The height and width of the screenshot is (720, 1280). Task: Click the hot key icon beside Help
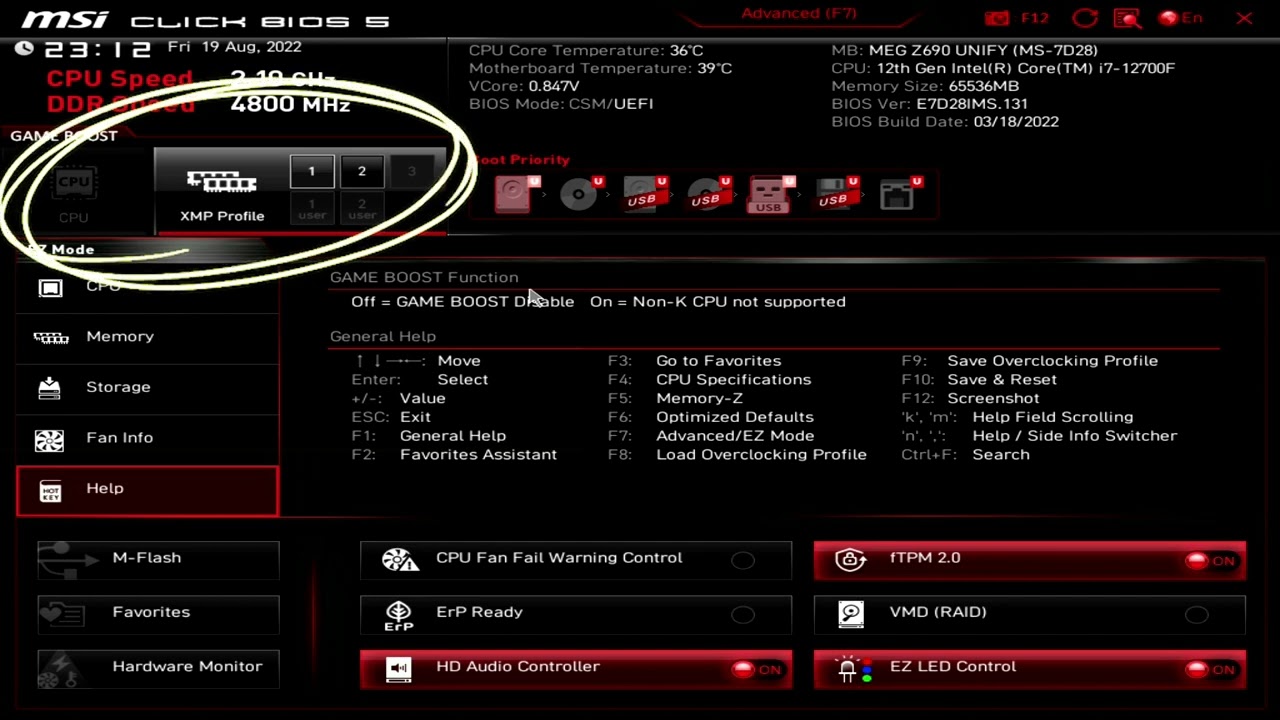(50, 490)
